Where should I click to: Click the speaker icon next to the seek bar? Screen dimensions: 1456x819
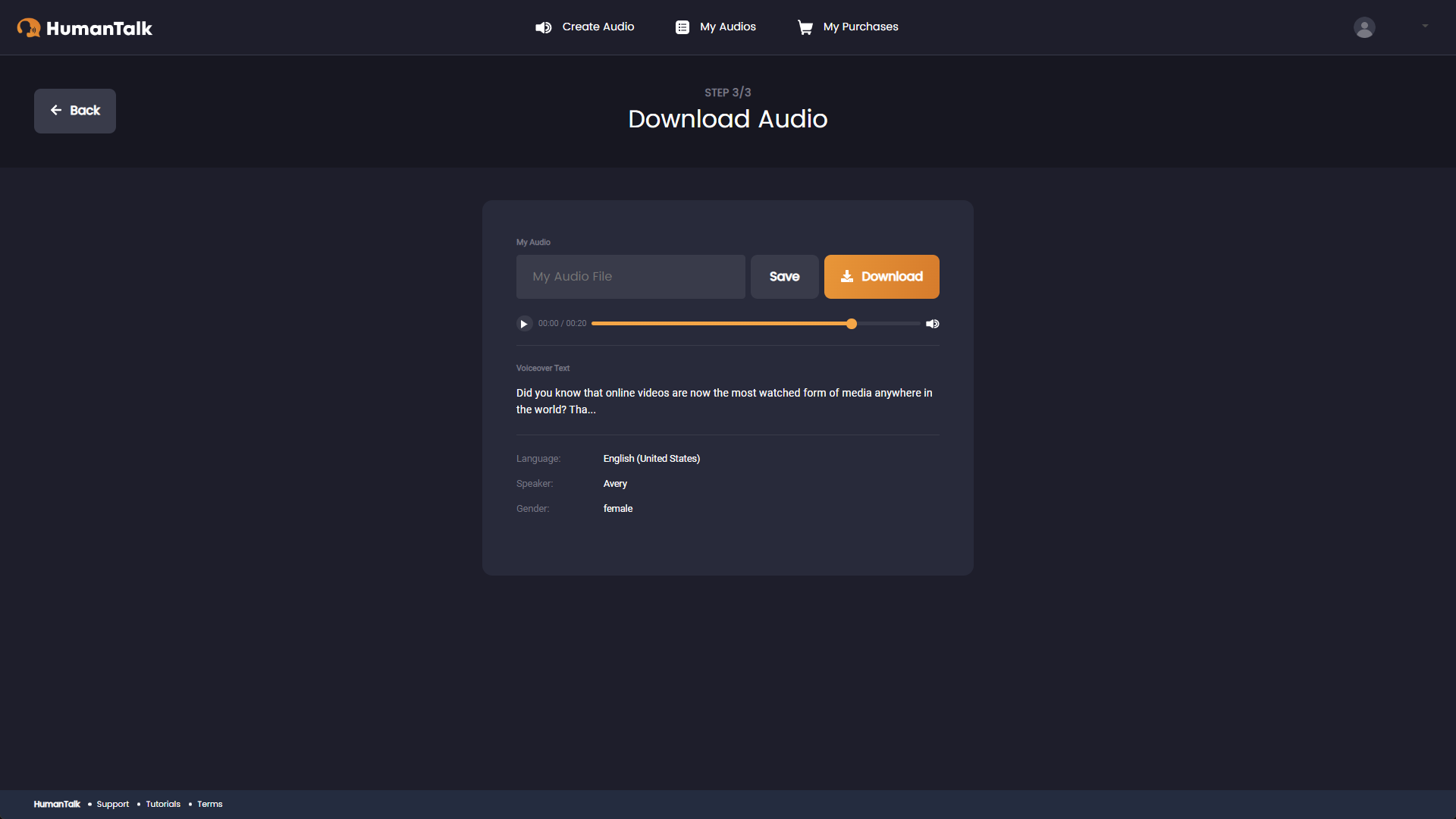932,324
